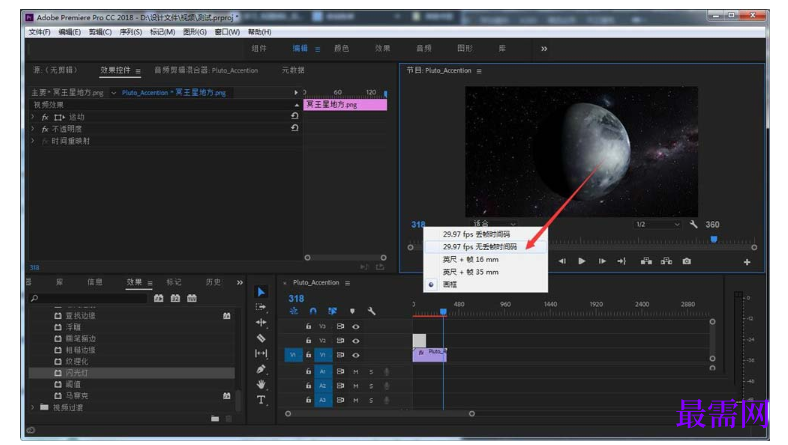Step forward one frame in Program monitor
788x445 pixels.
click(602, 261)
